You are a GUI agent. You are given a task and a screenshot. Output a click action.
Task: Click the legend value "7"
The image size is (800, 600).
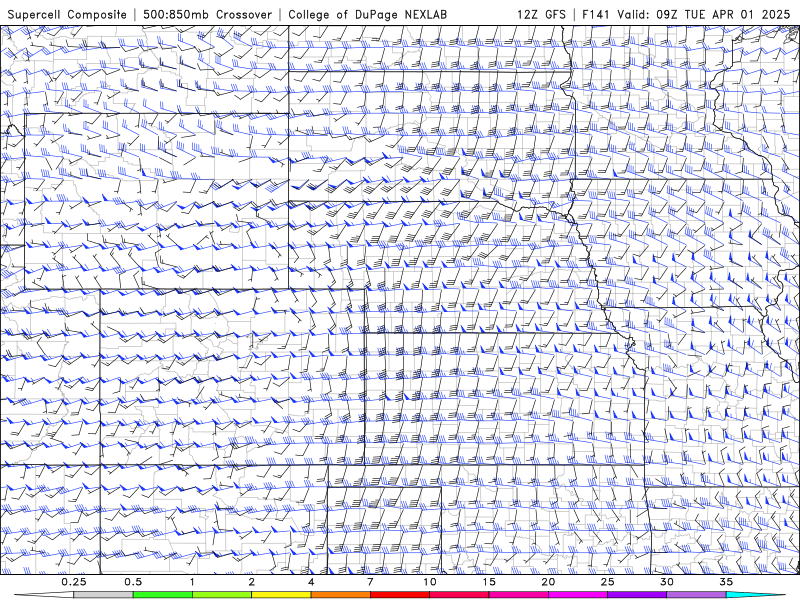[370, 582]
